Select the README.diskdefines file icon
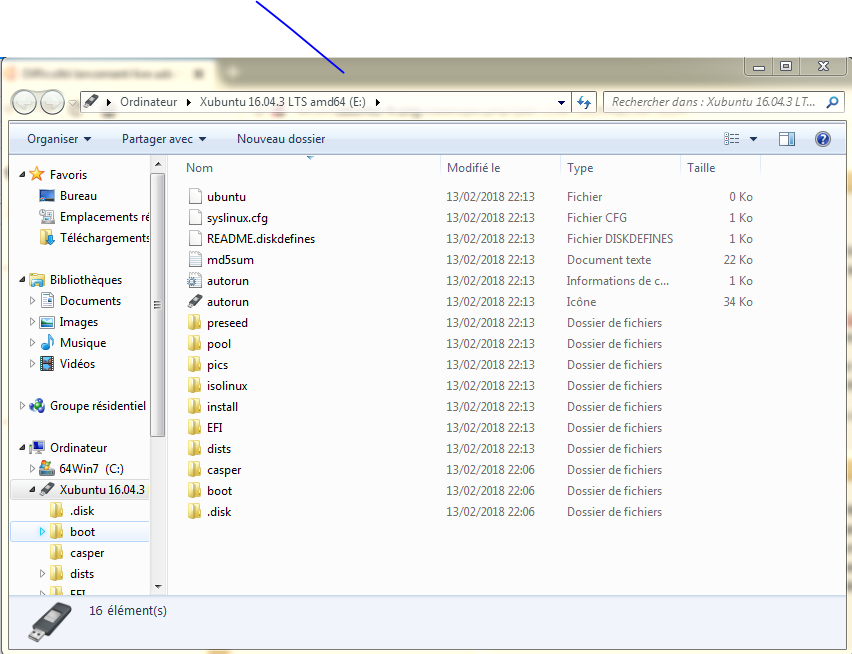 click(195, 238)
